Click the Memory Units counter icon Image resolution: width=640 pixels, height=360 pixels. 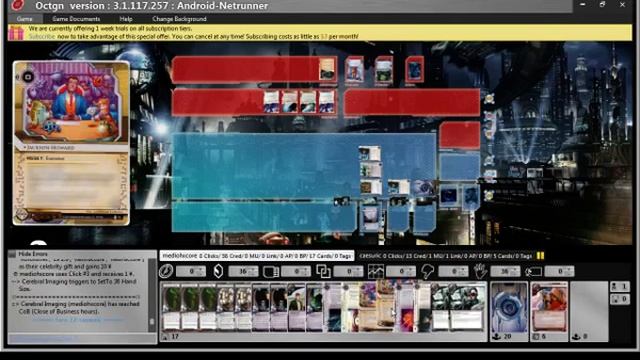271,271
